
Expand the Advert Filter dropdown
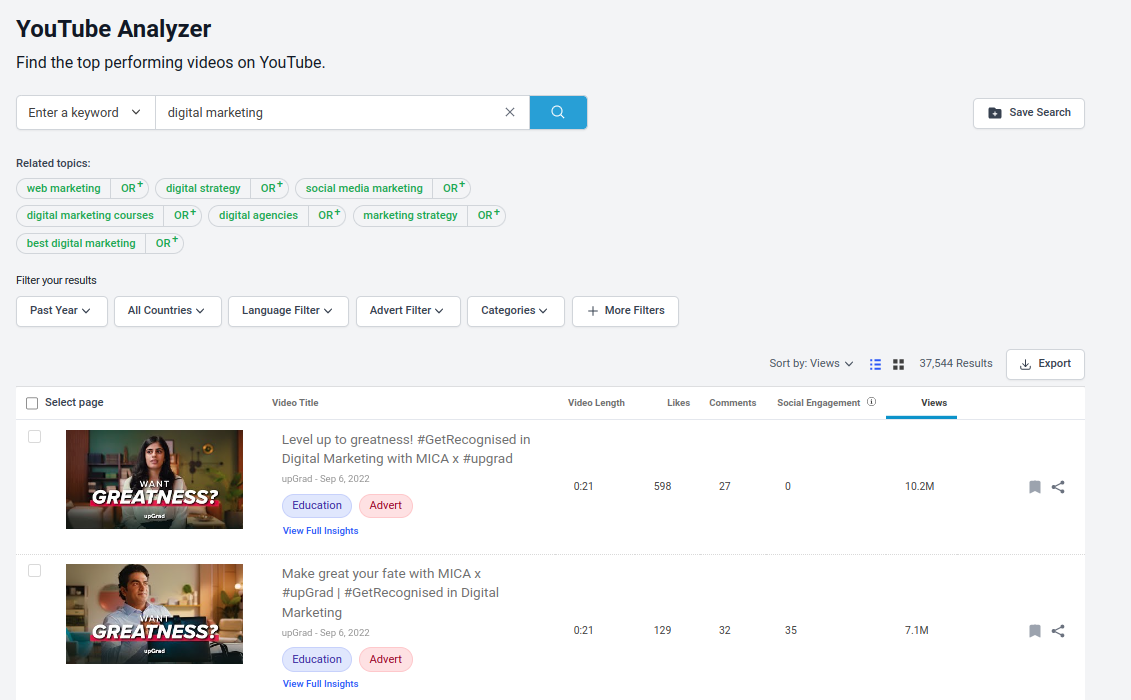click(408, 311)
